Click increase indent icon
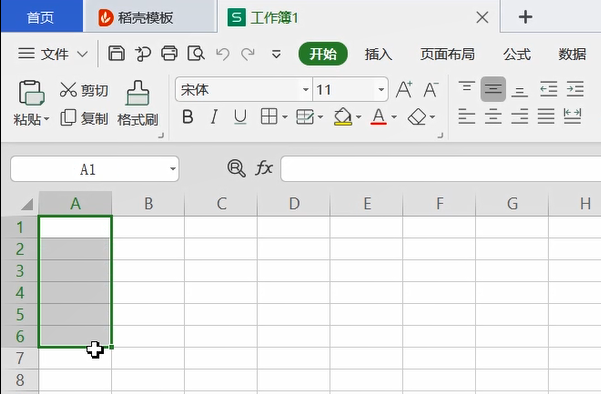 tap(575, 89)
